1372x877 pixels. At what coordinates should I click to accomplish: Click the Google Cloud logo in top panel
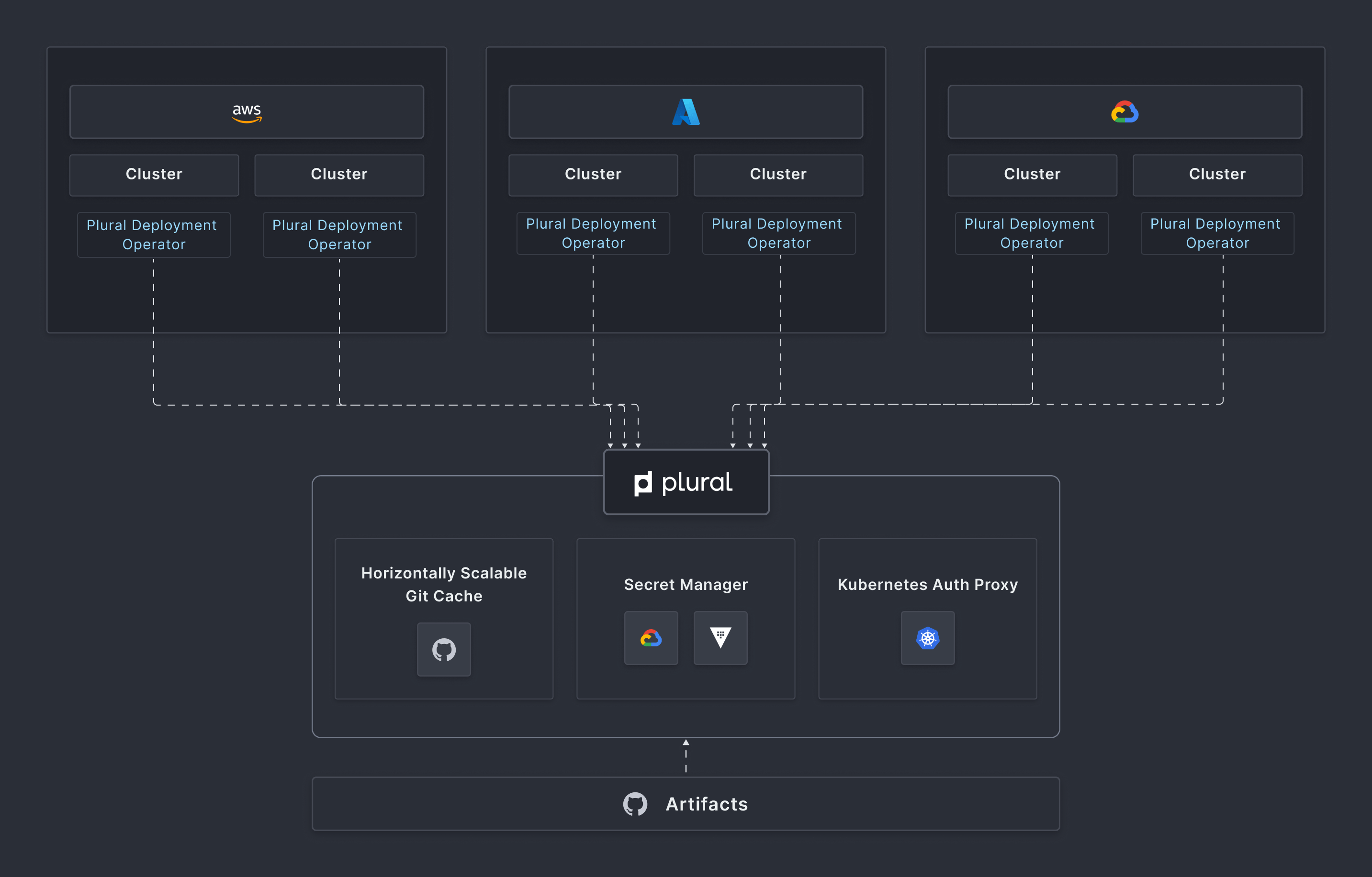(x=1124, y=112)
